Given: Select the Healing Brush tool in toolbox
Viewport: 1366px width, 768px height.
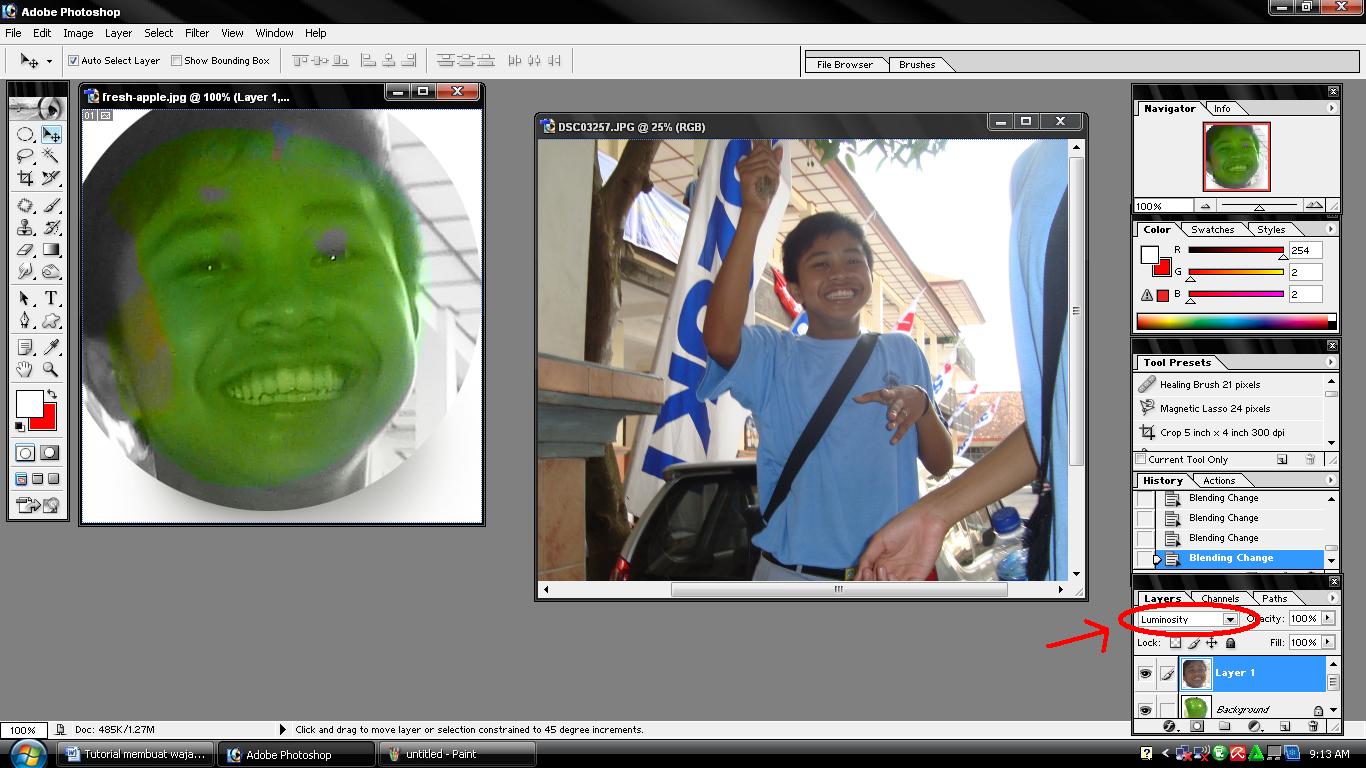Looking at the screenshot, I should tap(25, 205).
